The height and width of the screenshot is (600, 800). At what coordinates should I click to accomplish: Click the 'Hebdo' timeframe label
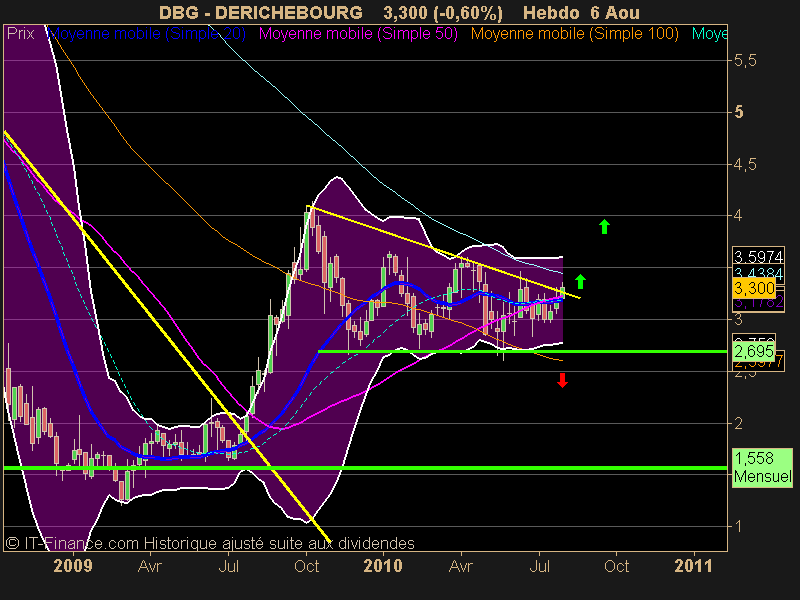tap(553, 12)
